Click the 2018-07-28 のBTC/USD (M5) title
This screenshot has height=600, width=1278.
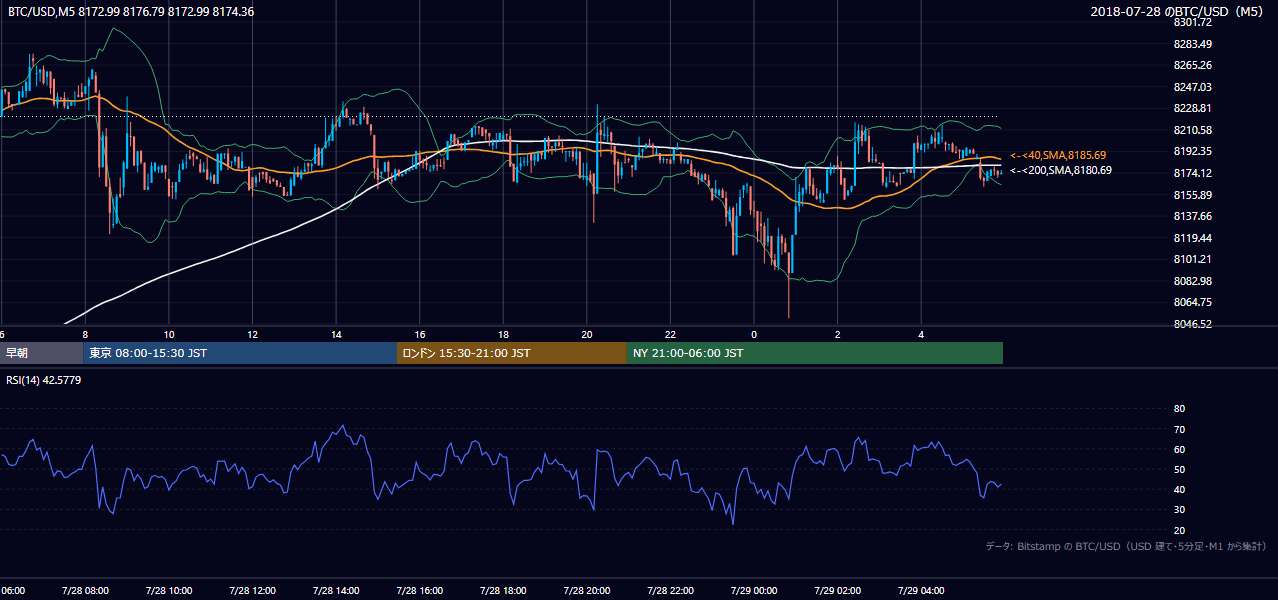pos(1177,11)
